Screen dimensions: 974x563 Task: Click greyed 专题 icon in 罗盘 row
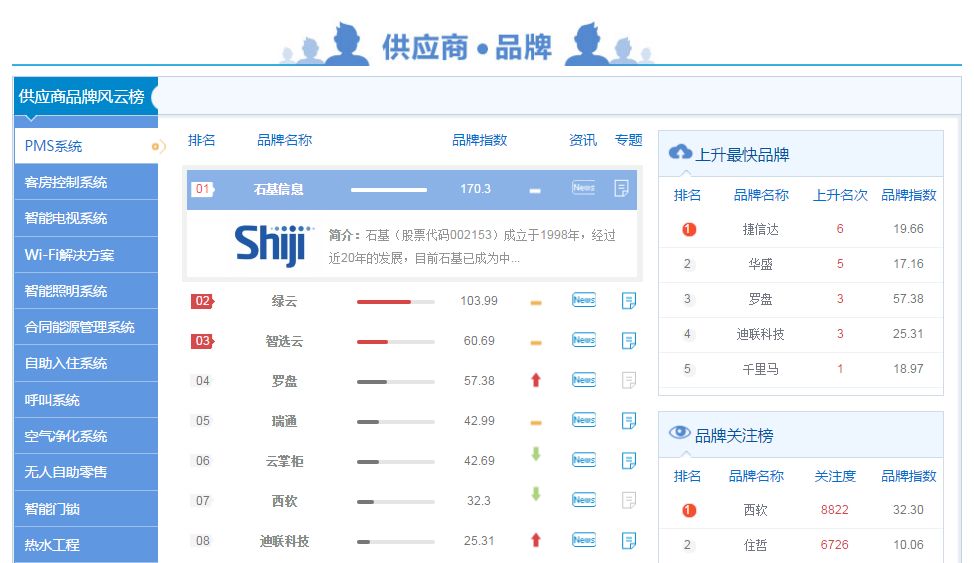pyautogui.click(x=629, y=380)
